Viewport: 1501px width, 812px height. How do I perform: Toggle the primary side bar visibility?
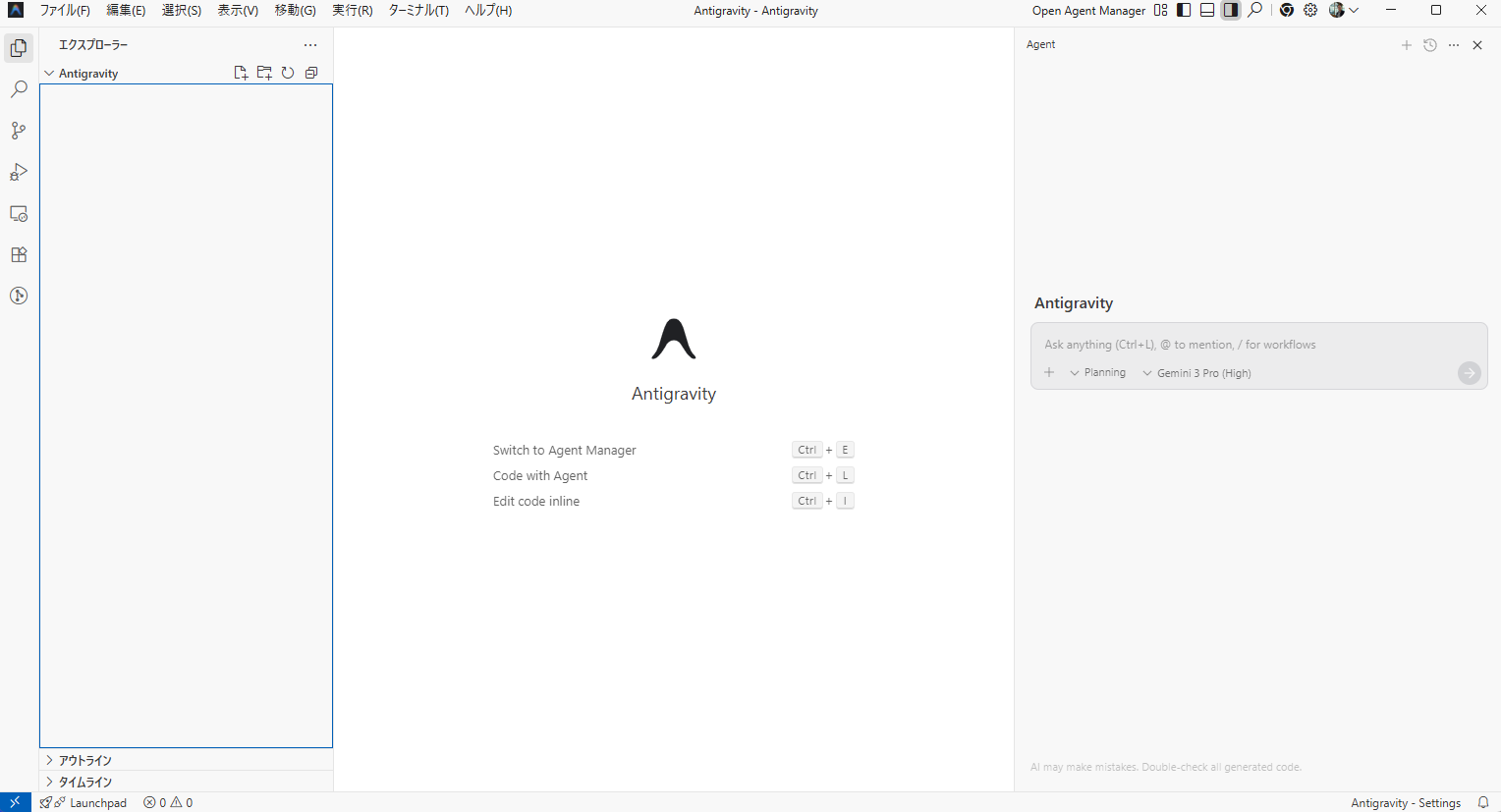tap(1184, 10)
